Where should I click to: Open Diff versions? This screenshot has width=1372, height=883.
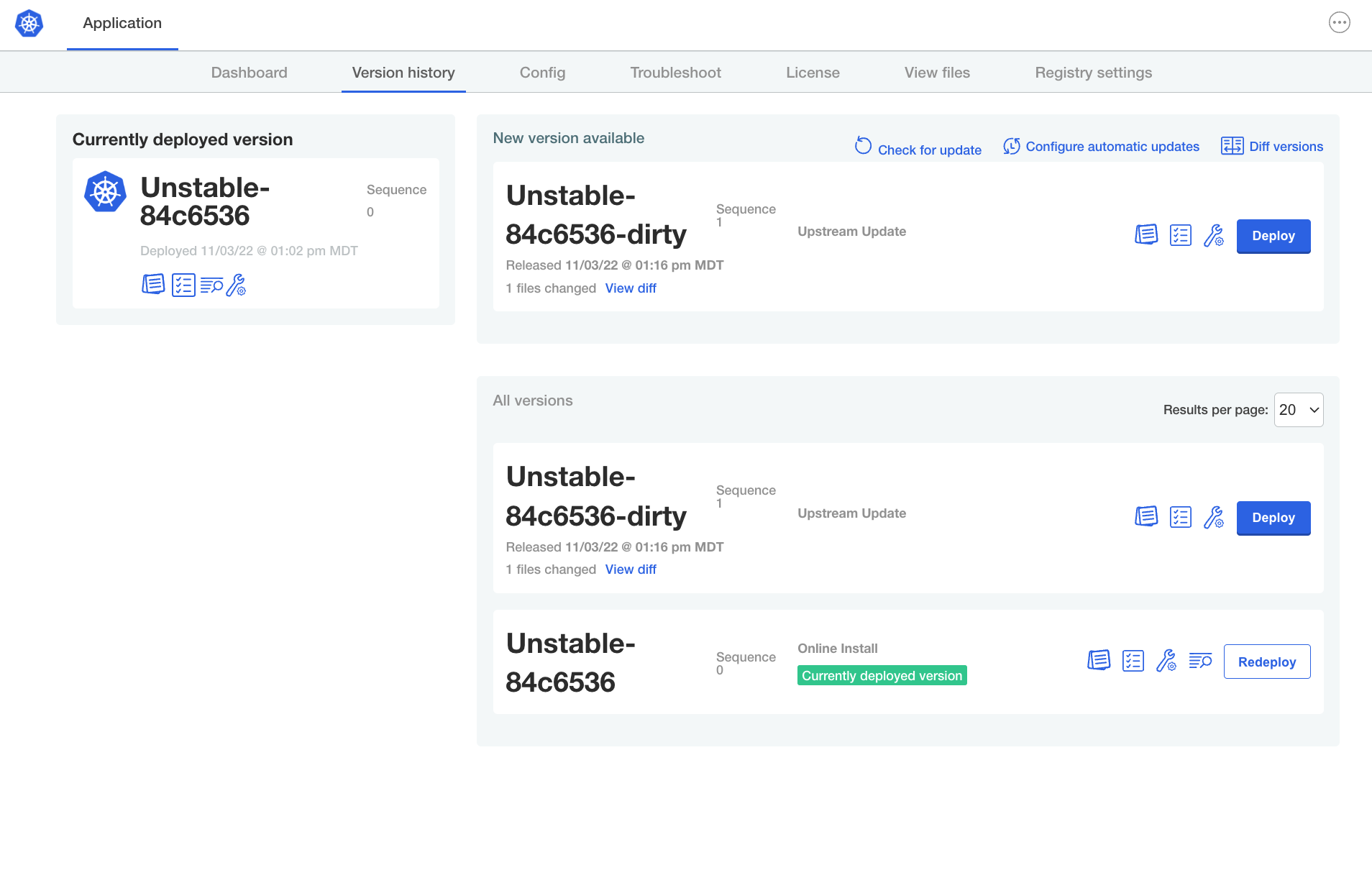click(x=1286, y=146)
